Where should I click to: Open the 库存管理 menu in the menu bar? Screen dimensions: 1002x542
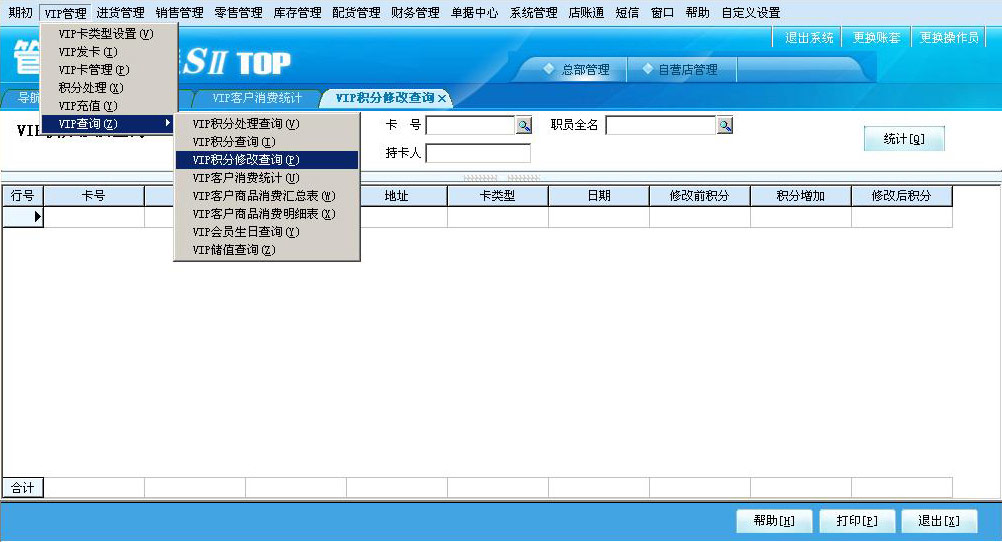point(297,13)
